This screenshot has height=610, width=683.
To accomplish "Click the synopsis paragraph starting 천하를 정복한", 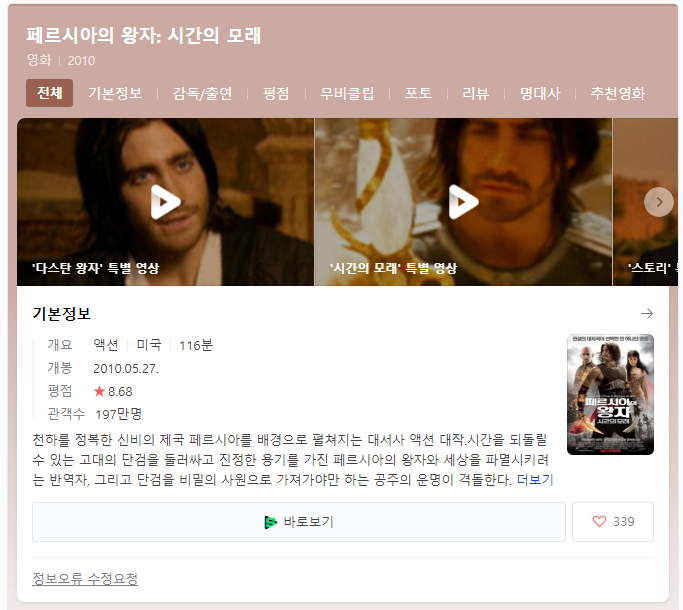I will (293, 460).
